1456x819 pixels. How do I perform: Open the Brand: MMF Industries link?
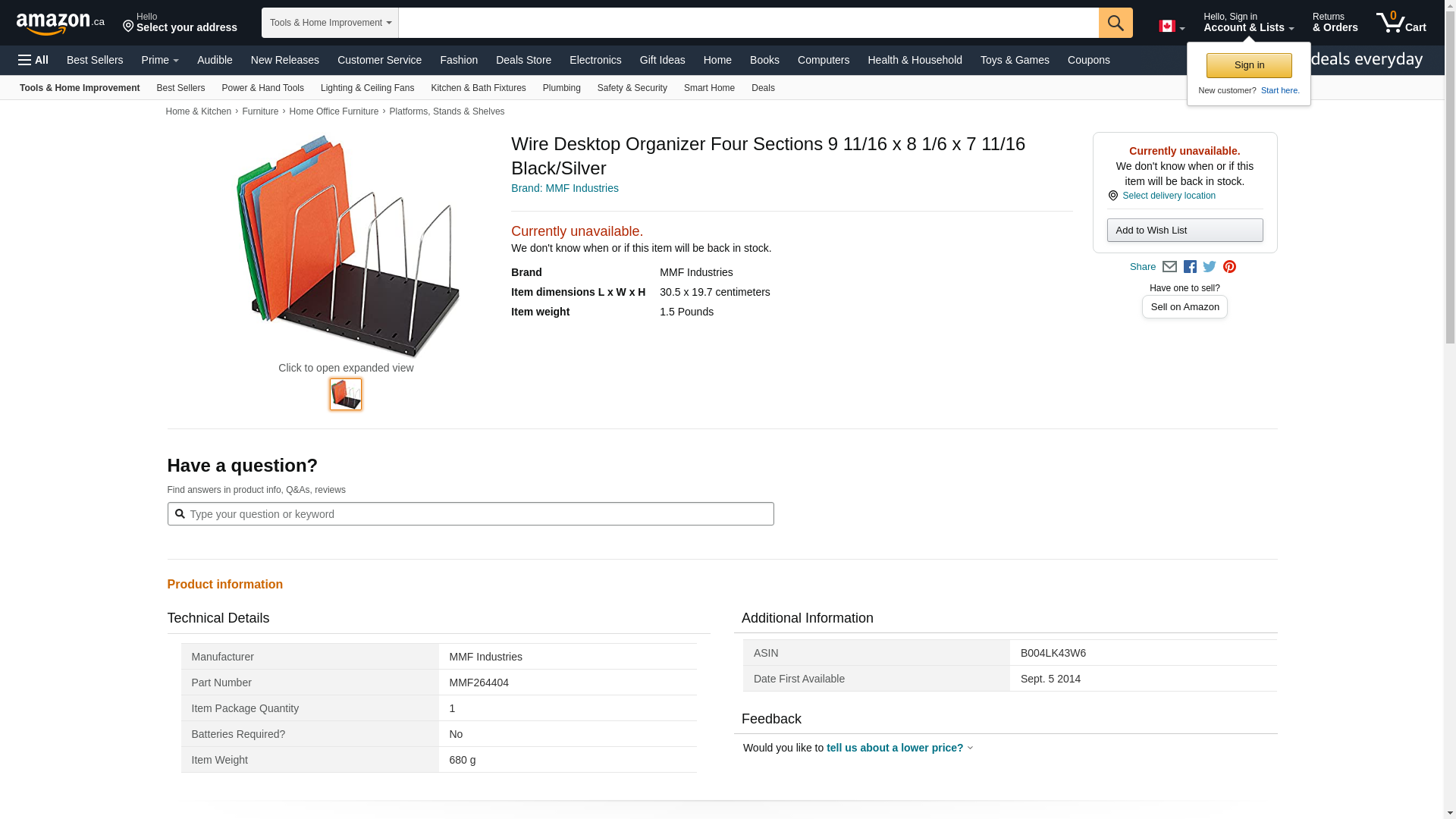564,188
